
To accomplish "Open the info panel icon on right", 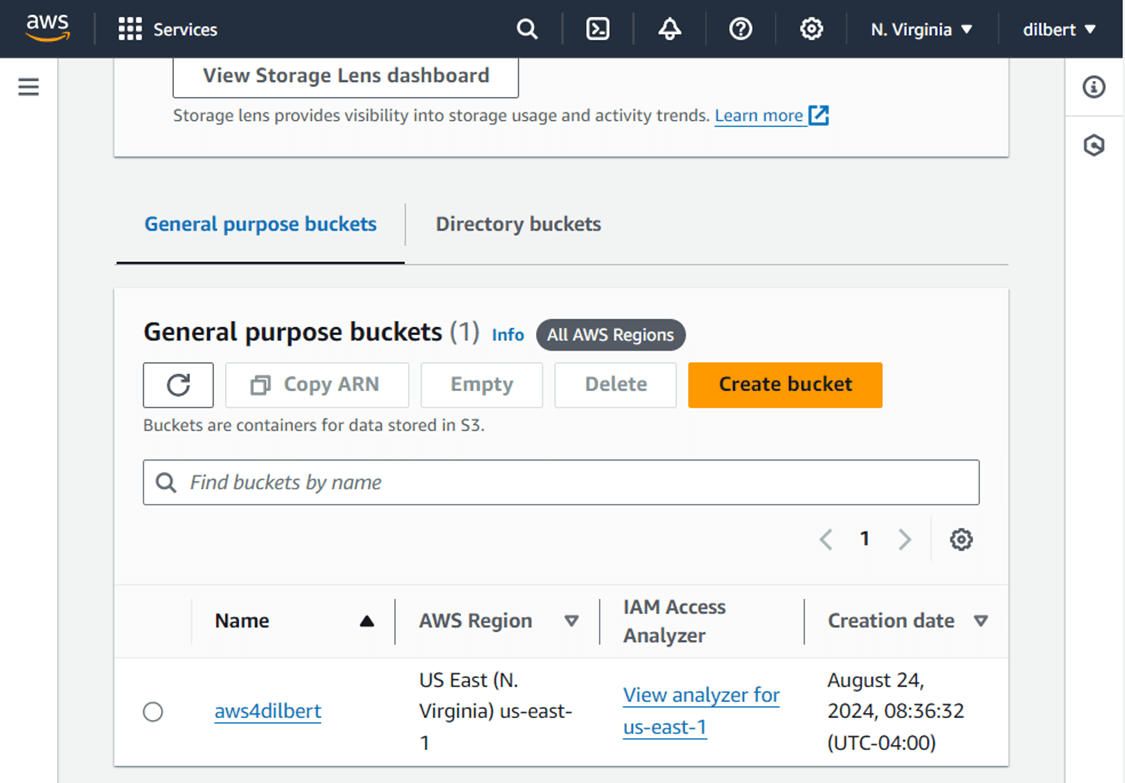I will 1094,87.
